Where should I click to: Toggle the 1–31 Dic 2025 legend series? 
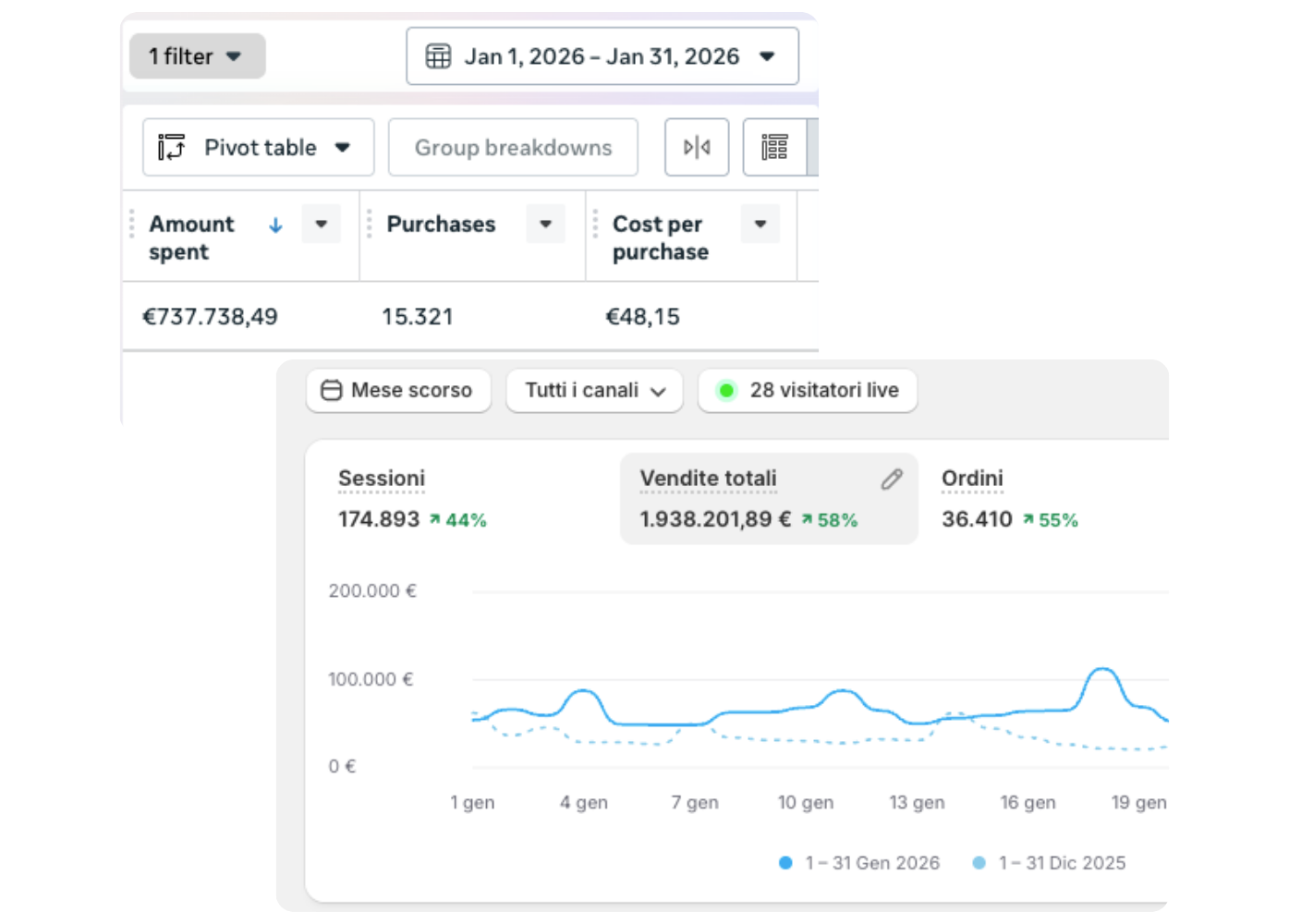coord(1050,863)
